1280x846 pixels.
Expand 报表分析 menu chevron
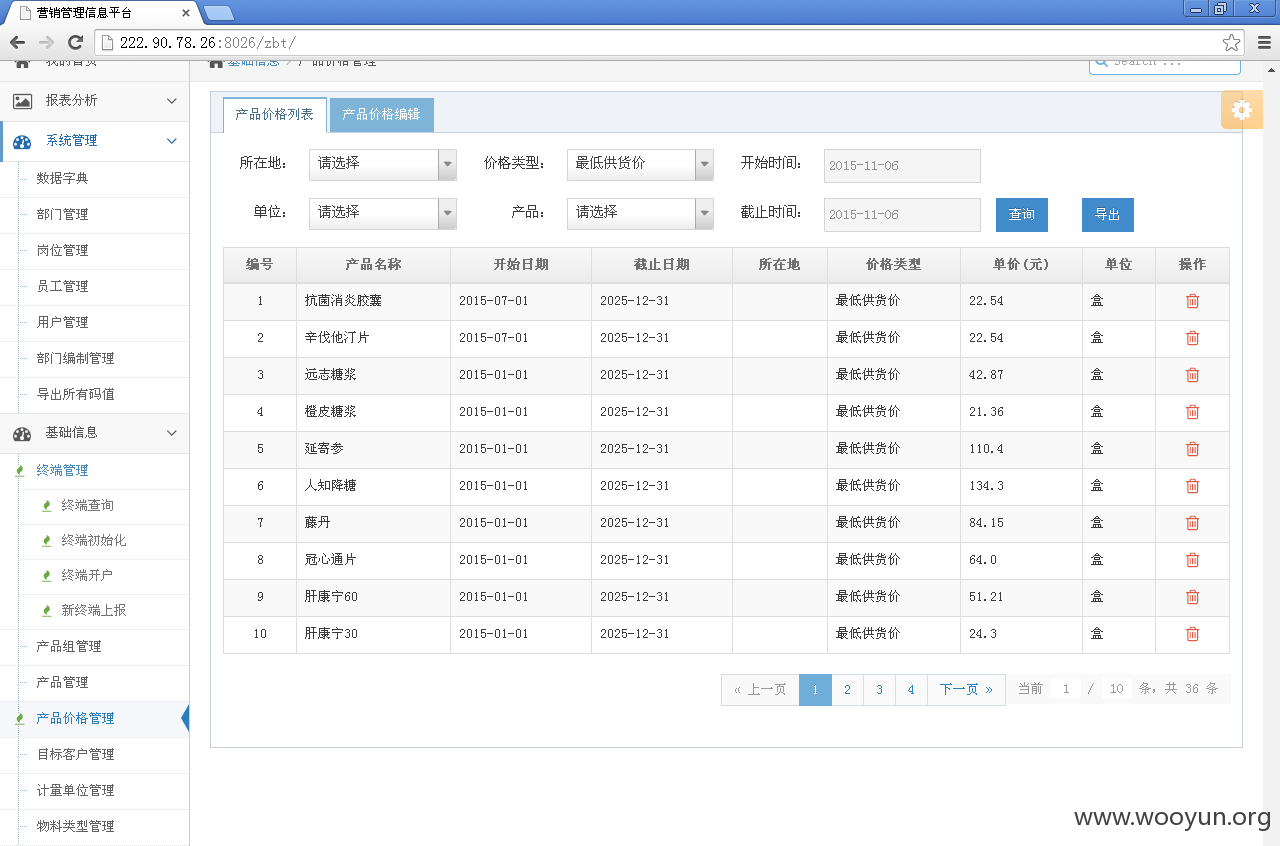point(172,101)
